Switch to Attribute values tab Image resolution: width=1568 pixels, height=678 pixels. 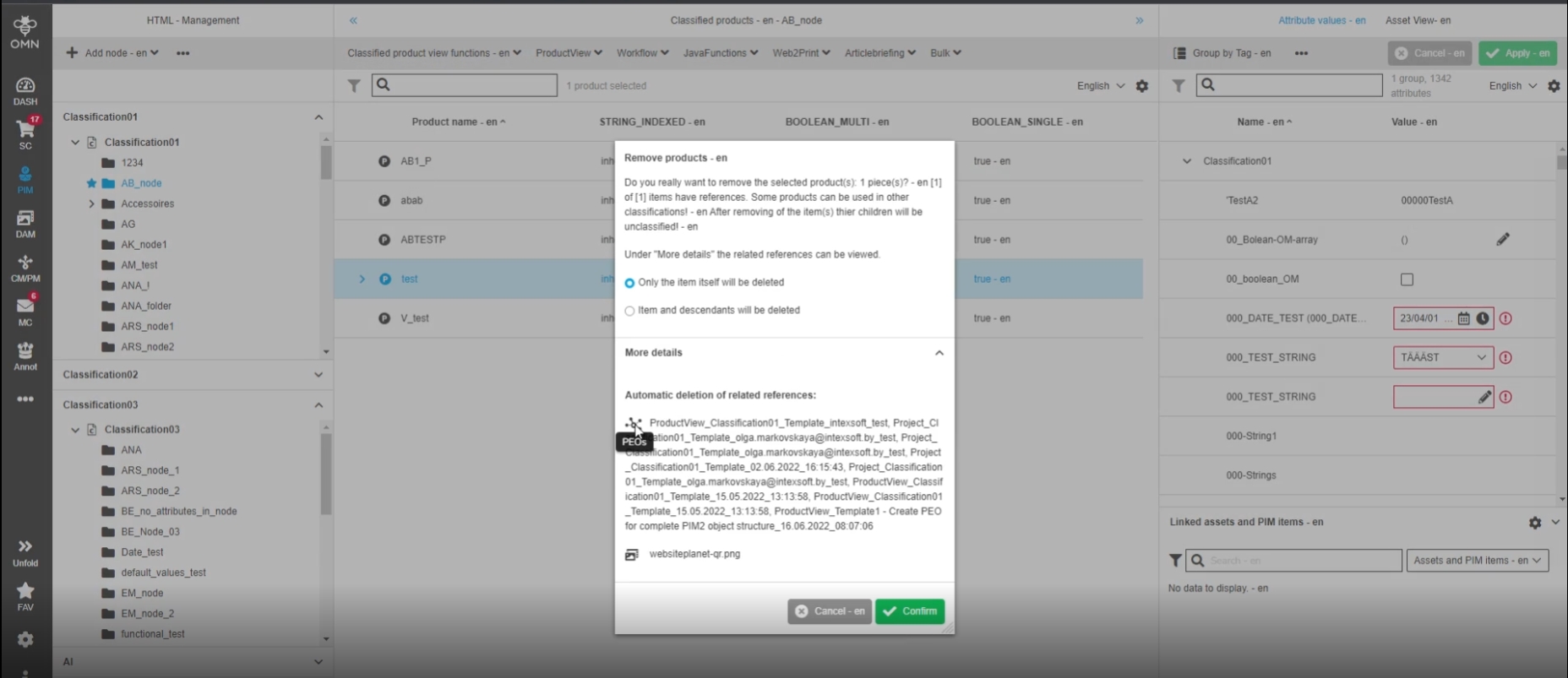1321,20
